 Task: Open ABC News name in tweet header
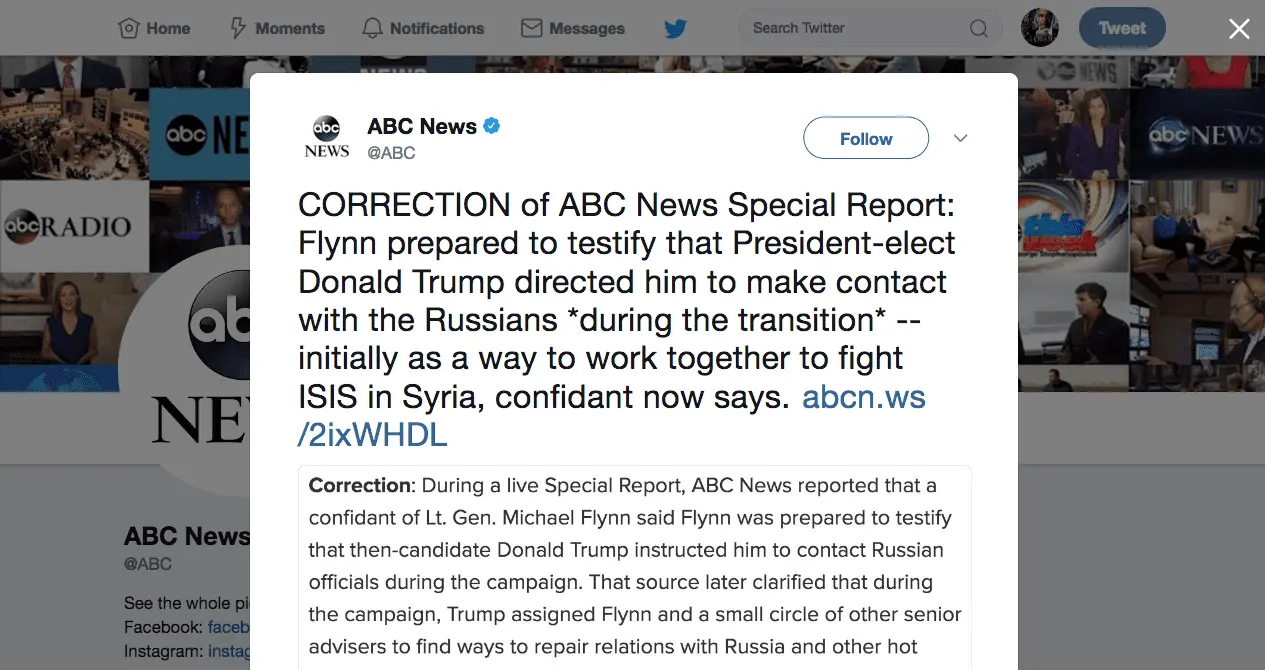[x=422, y=126]
